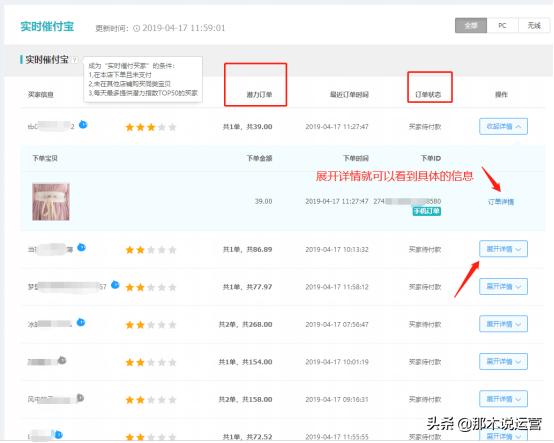Click the star rating in the 268.00 row
Viewport: 554px width, 443px height.
coord(151,325)
